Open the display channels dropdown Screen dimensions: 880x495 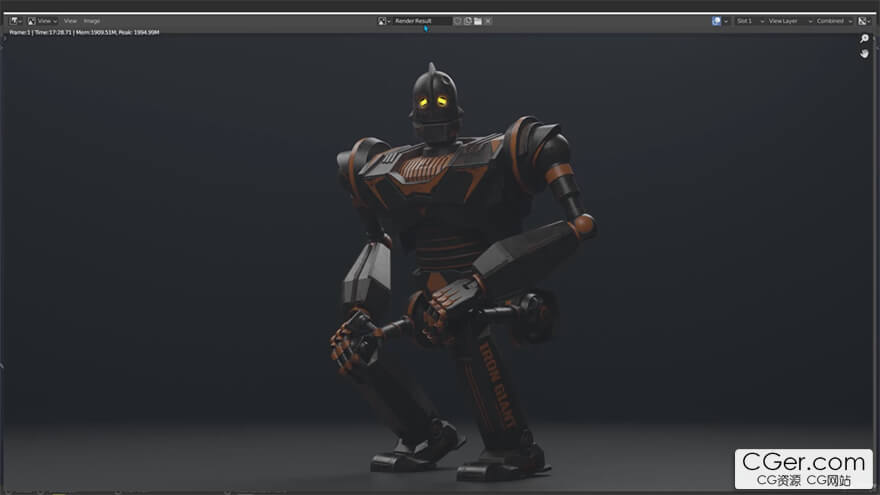(x=864, y=21)
